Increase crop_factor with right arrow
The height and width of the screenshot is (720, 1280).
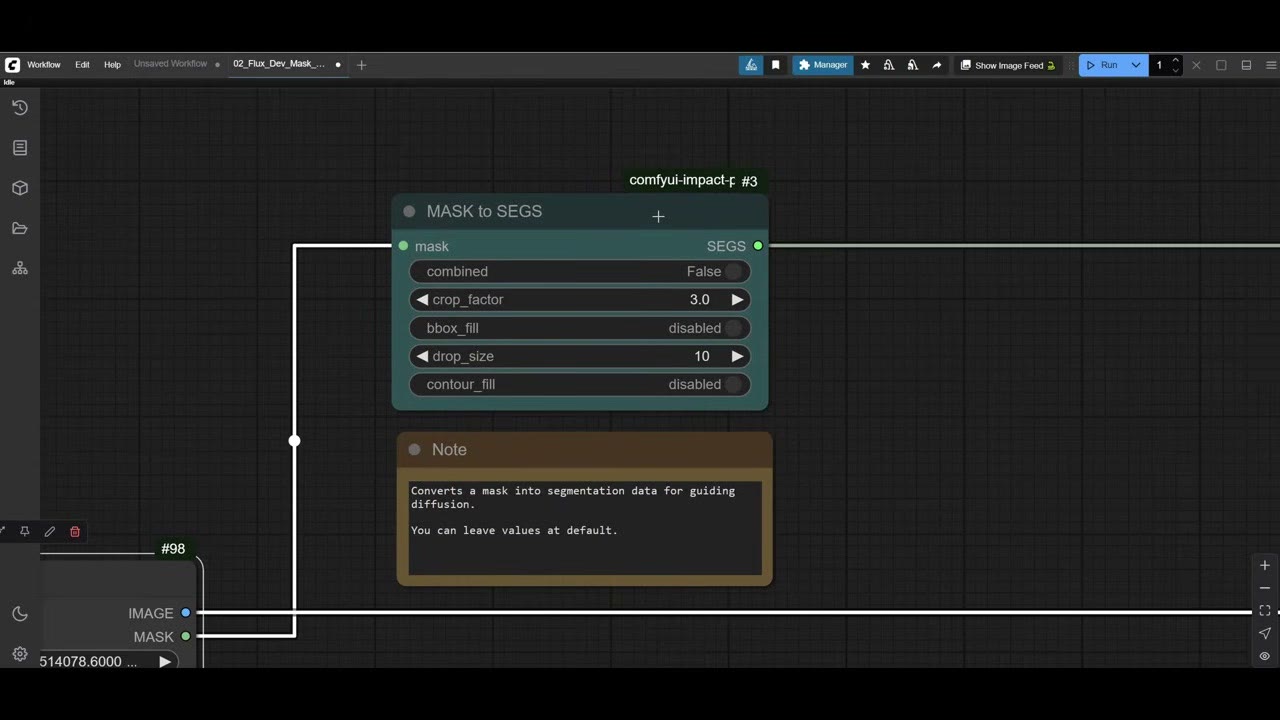tap(737, 300)
